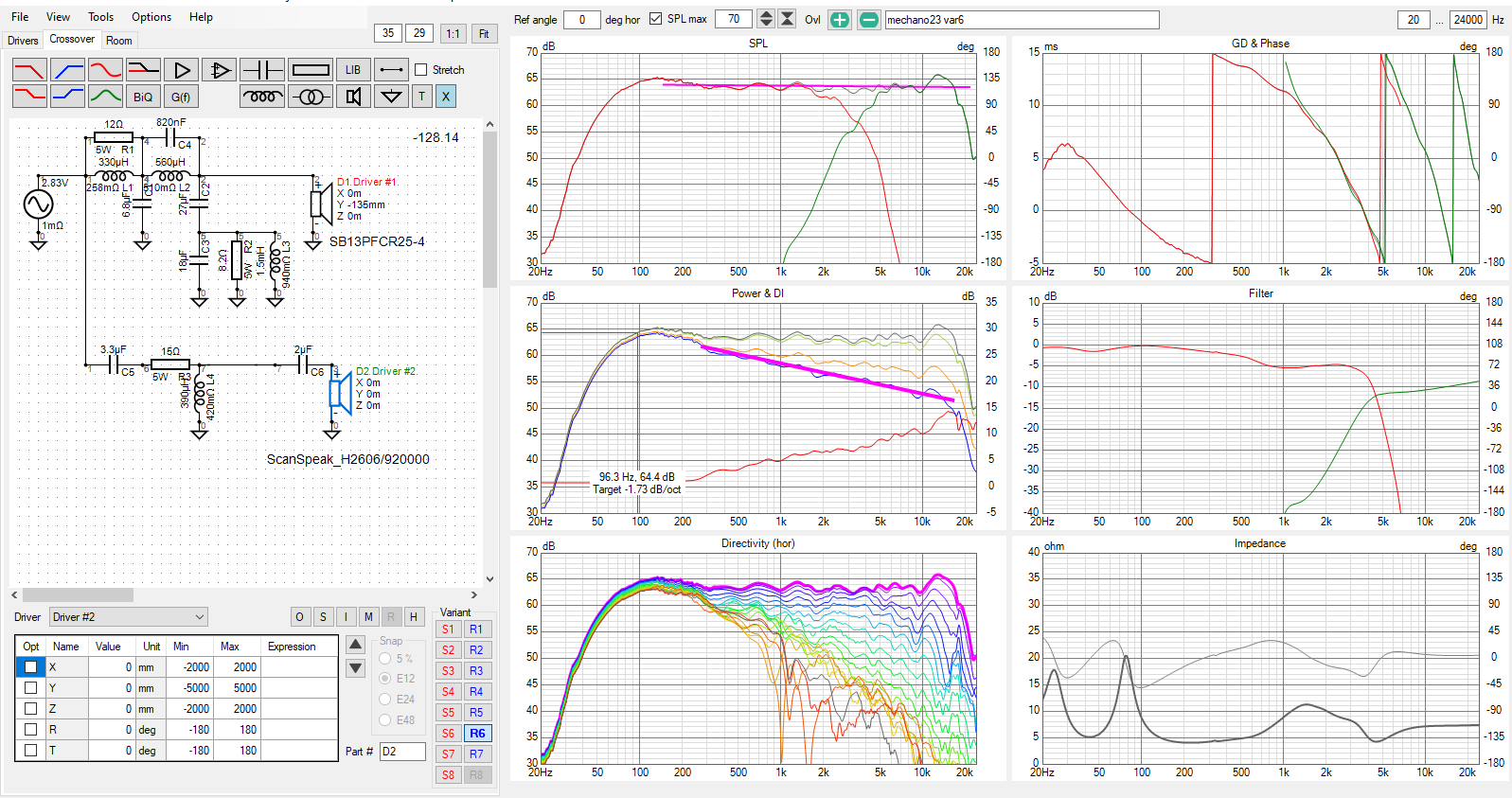
Task: Add a resistor component
Action: point(311,70)
